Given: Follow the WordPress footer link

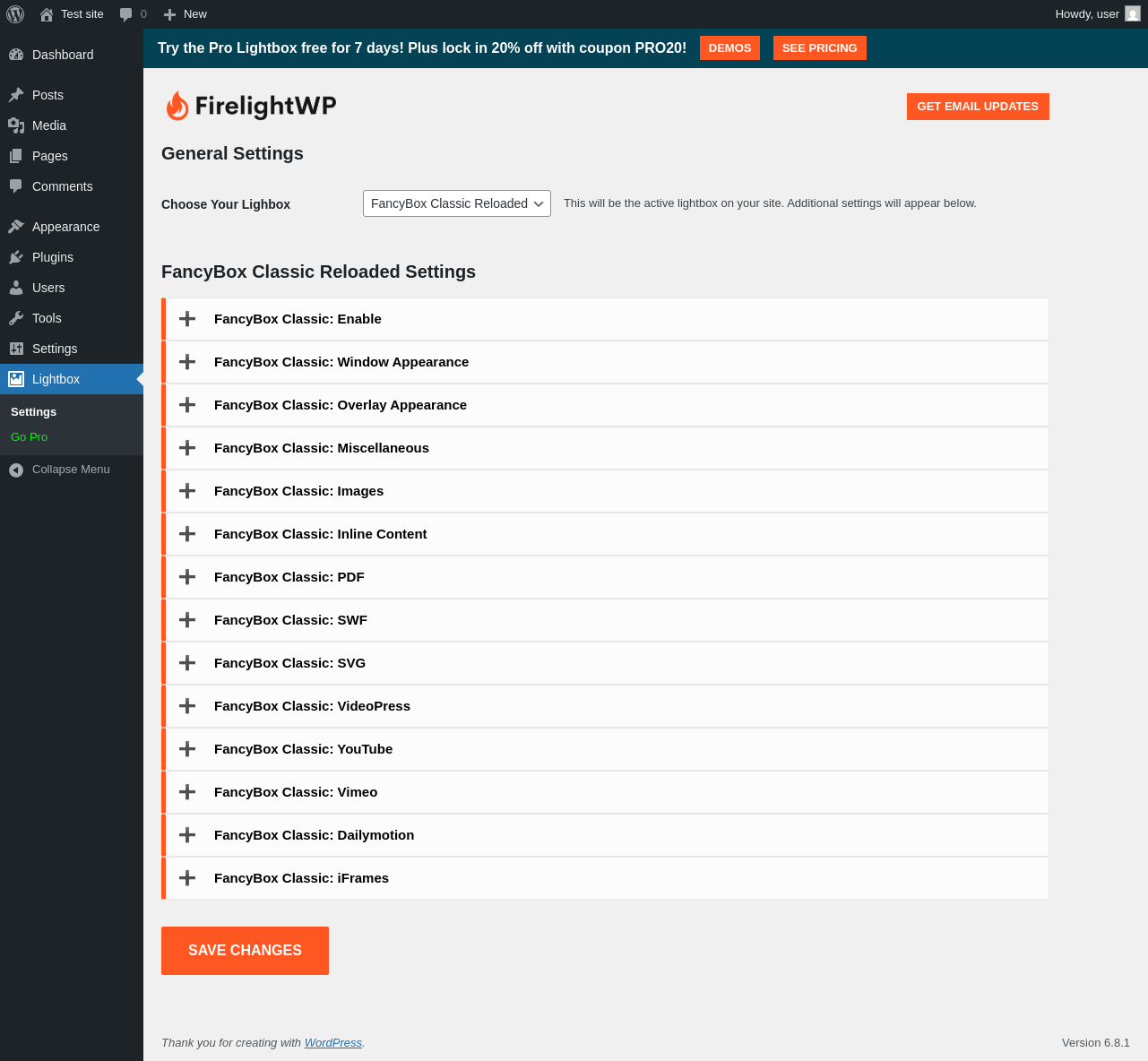Looking at the screenshot, I should click(x=333, y=1043).
